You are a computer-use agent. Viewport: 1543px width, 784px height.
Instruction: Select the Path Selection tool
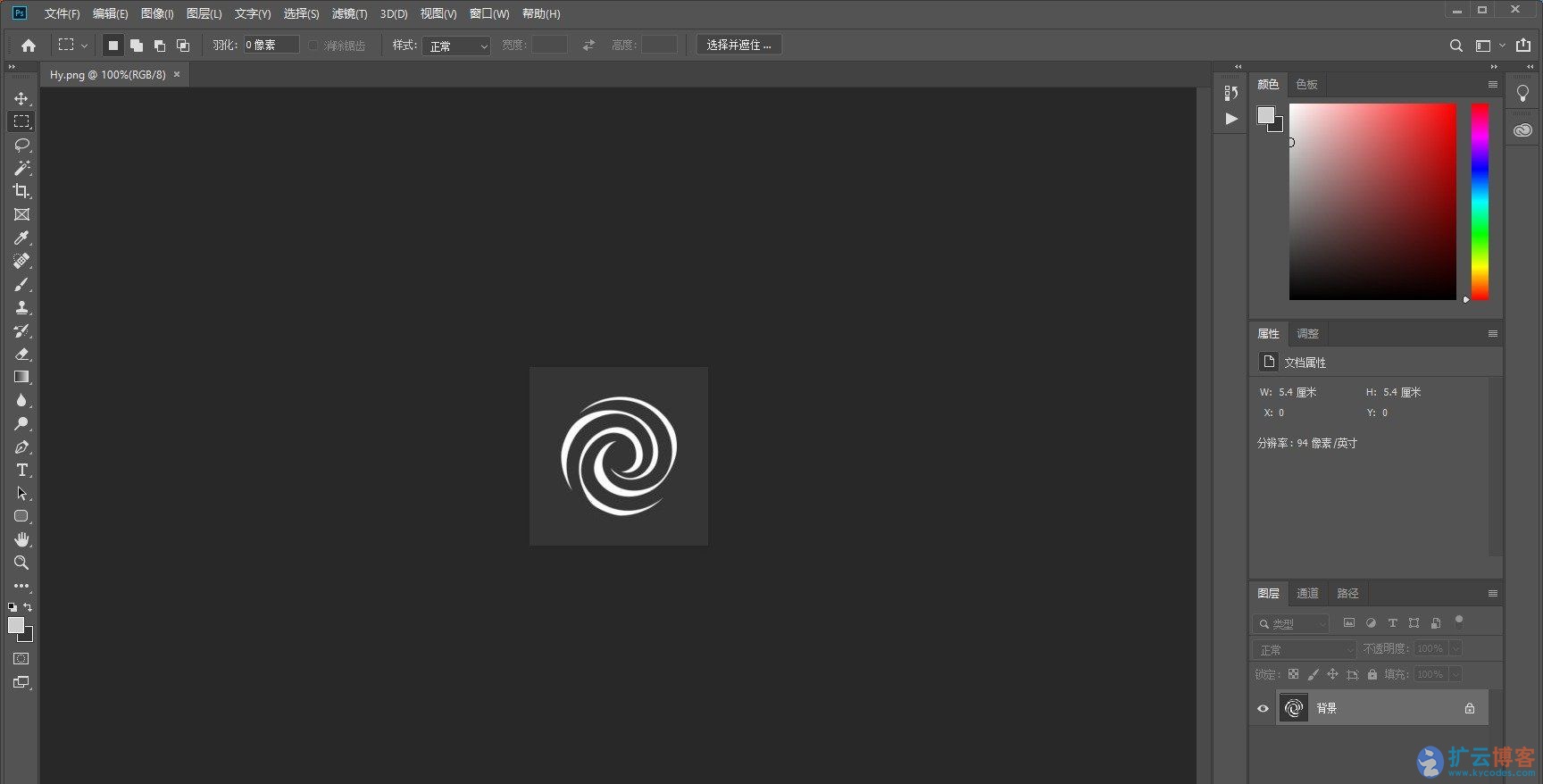[x=21, y=493]
